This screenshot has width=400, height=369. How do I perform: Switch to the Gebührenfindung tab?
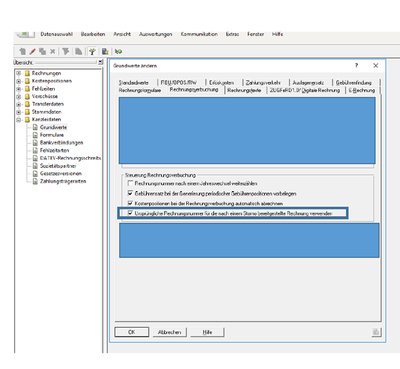tap(354, 82)
